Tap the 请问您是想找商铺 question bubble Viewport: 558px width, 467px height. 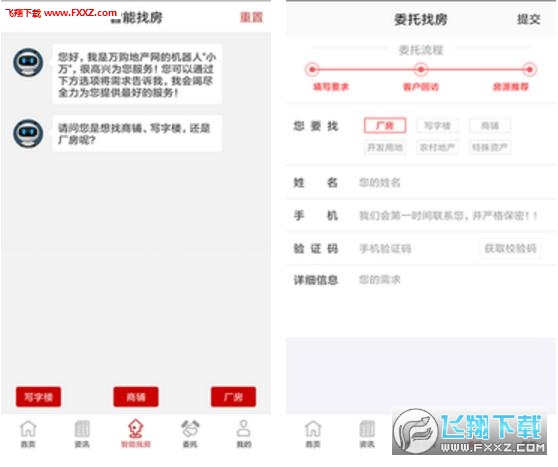pyautogui.click(x=137, y=133)
